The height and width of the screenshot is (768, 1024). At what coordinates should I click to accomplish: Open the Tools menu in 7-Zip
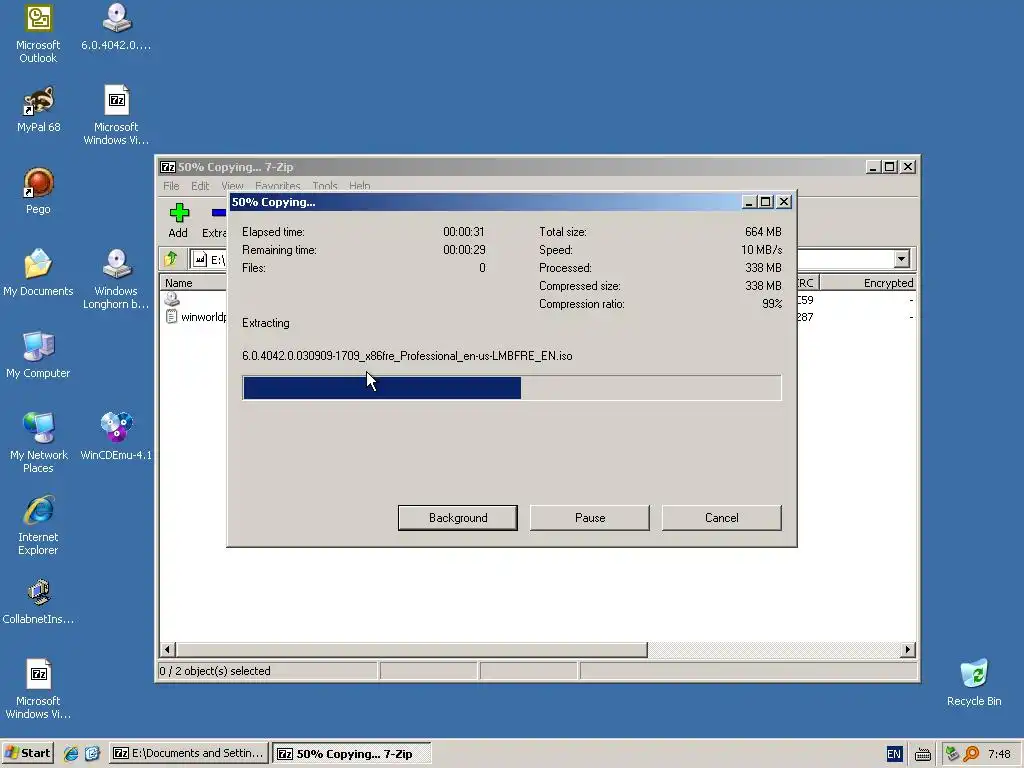[325, 186]
